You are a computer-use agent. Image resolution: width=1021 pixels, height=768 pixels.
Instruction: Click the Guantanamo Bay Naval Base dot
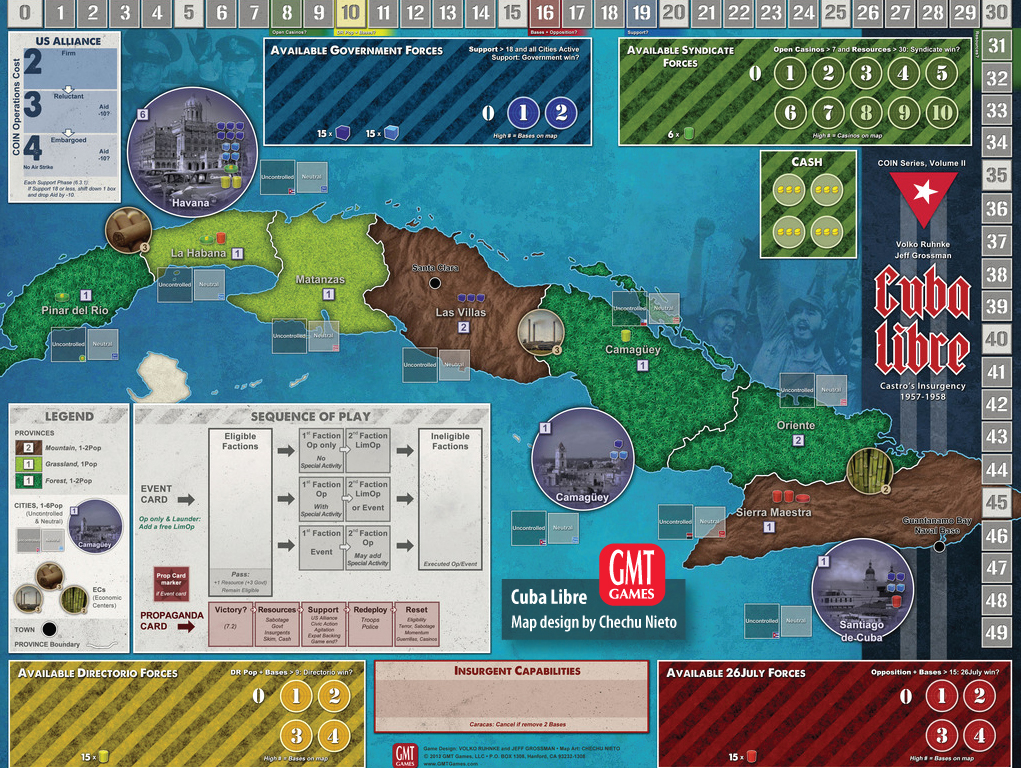(x=939, y=546)
